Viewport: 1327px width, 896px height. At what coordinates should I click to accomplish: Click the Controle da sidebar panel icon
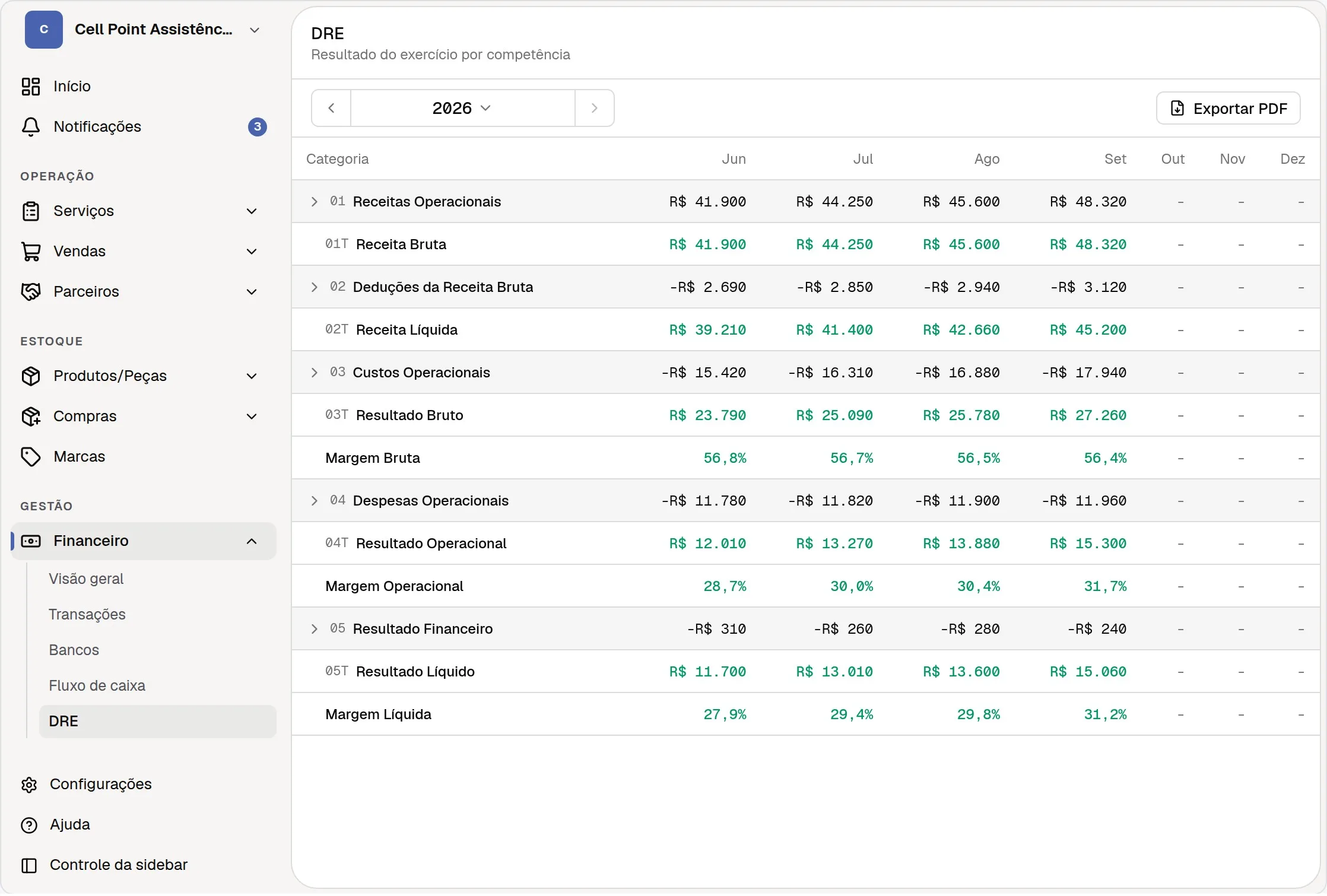[x=29, y=866]
